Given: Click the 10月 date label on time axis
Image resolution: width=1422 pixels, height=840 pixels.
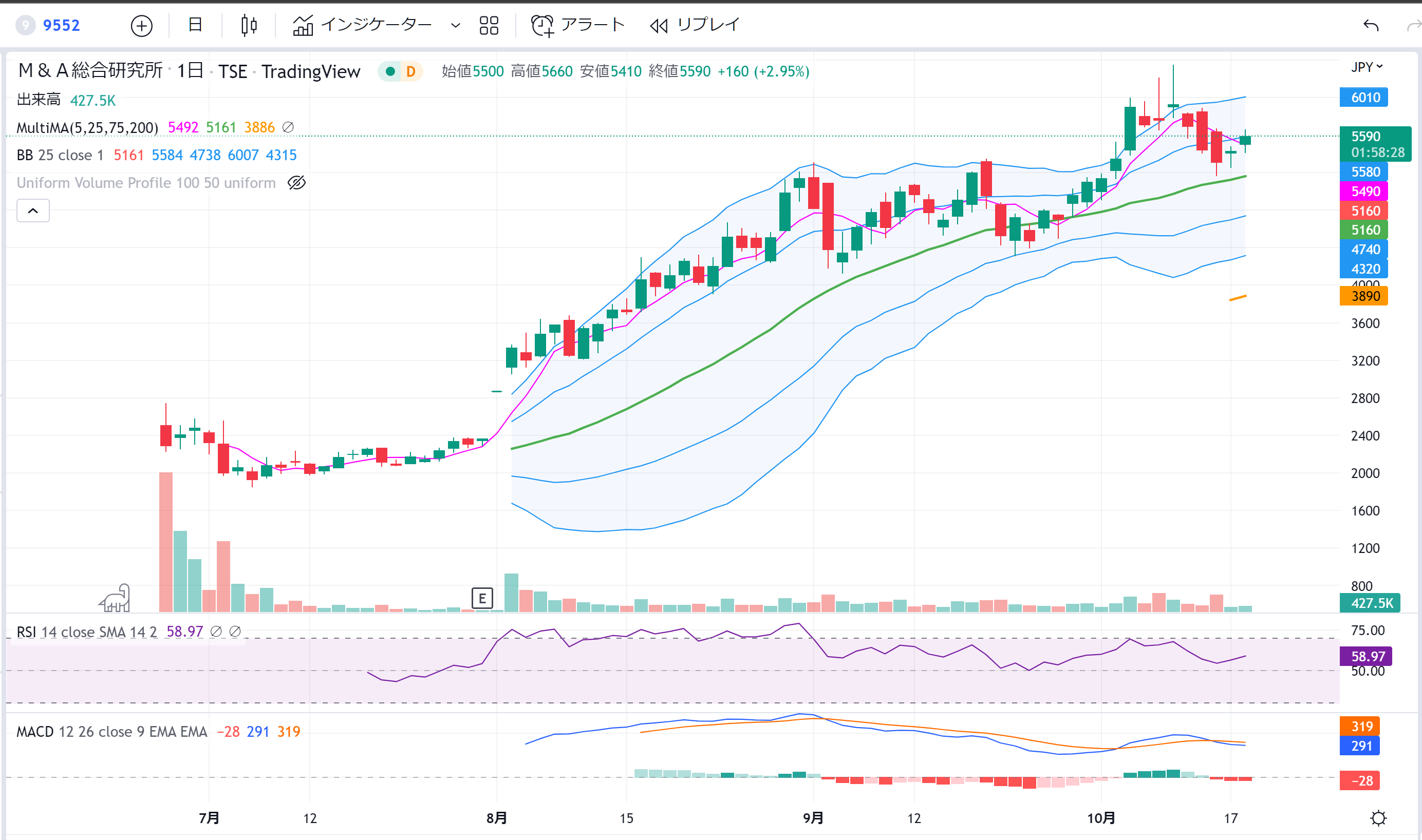Looking at the screenshot, I should (x=1101, y=818).
